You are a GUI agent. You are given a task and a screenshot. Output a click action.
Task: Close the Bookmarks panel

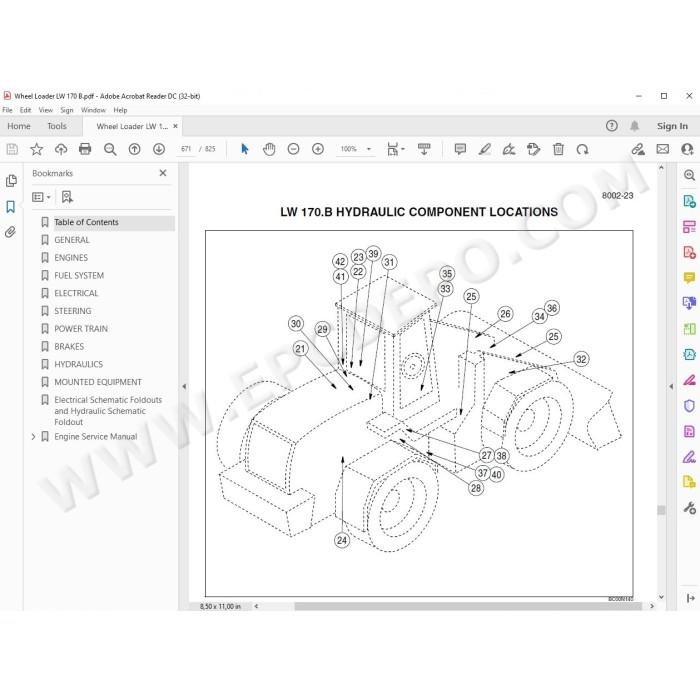[x=163, y=173]
